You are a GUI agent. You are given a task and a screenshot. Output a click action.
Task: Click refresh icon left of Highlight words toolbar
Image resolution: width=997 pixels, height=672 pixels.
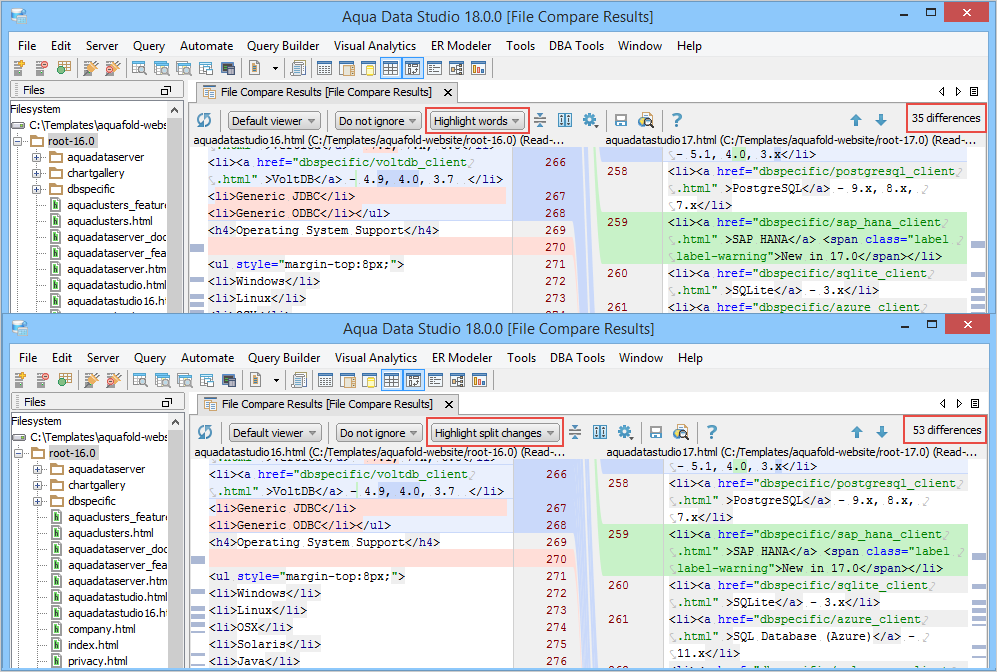tap(205, 120)
